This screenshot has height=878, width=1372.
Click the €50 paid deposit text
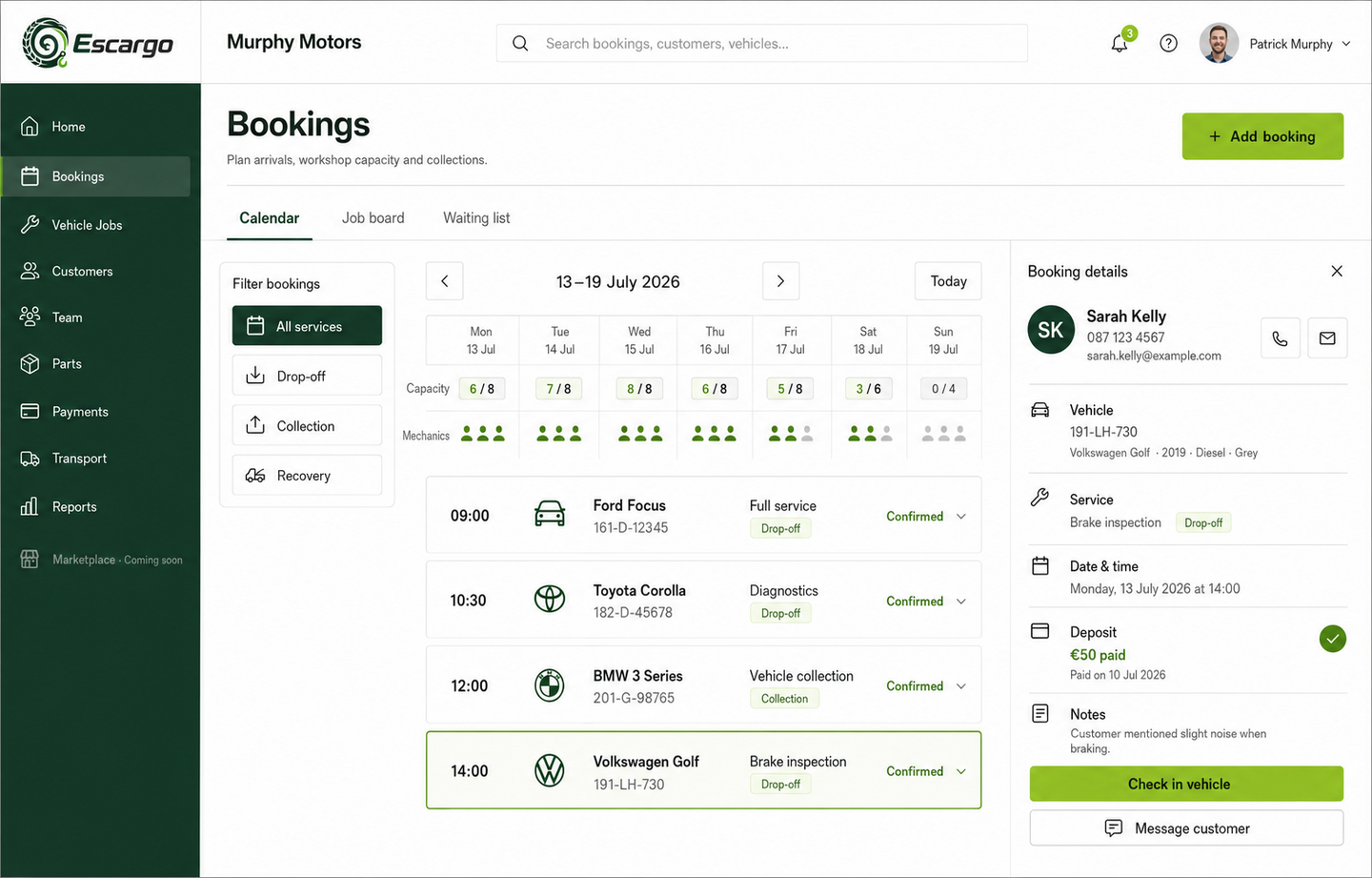[x=1098, y=655]
